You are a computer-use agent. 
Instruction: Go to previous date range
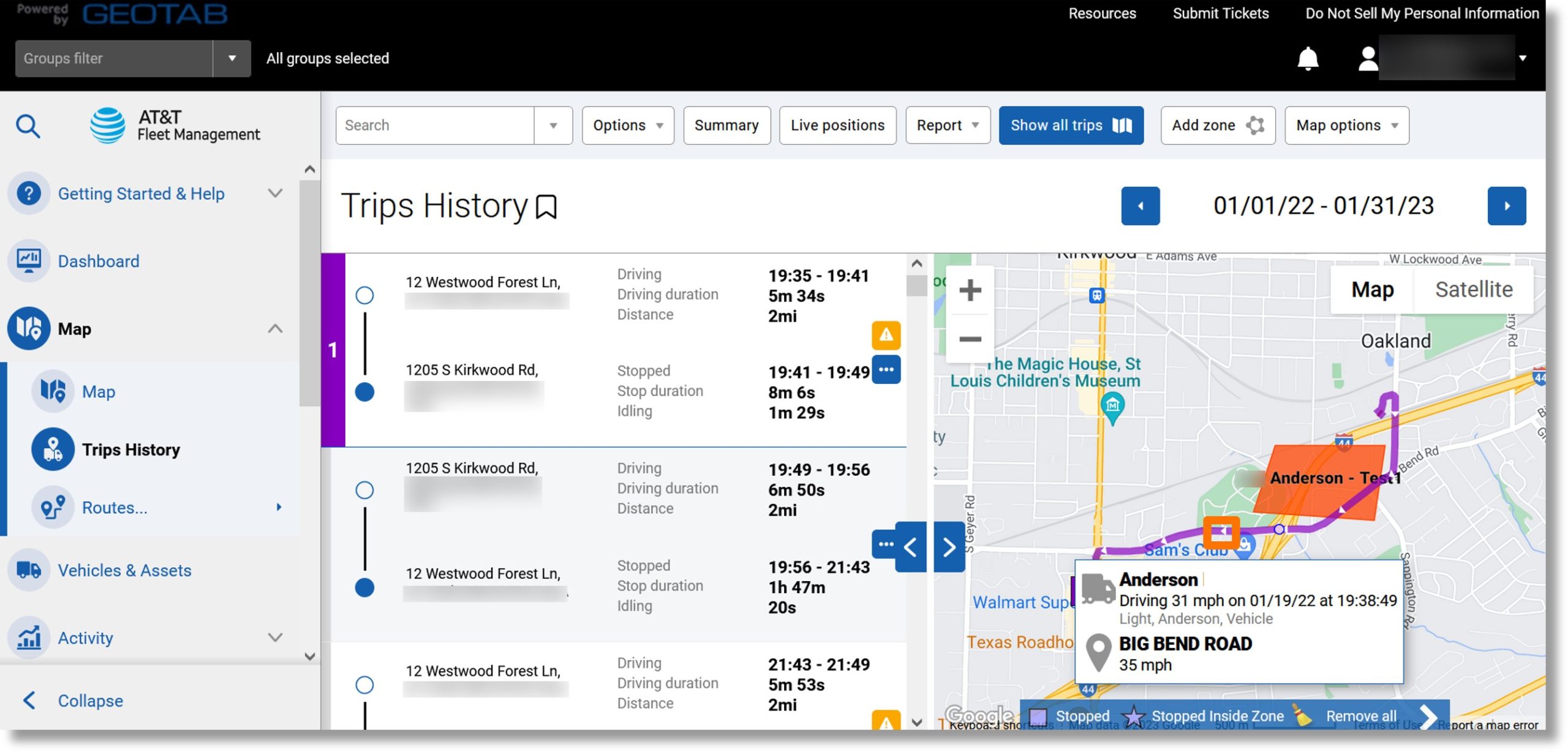[1140, 206]
